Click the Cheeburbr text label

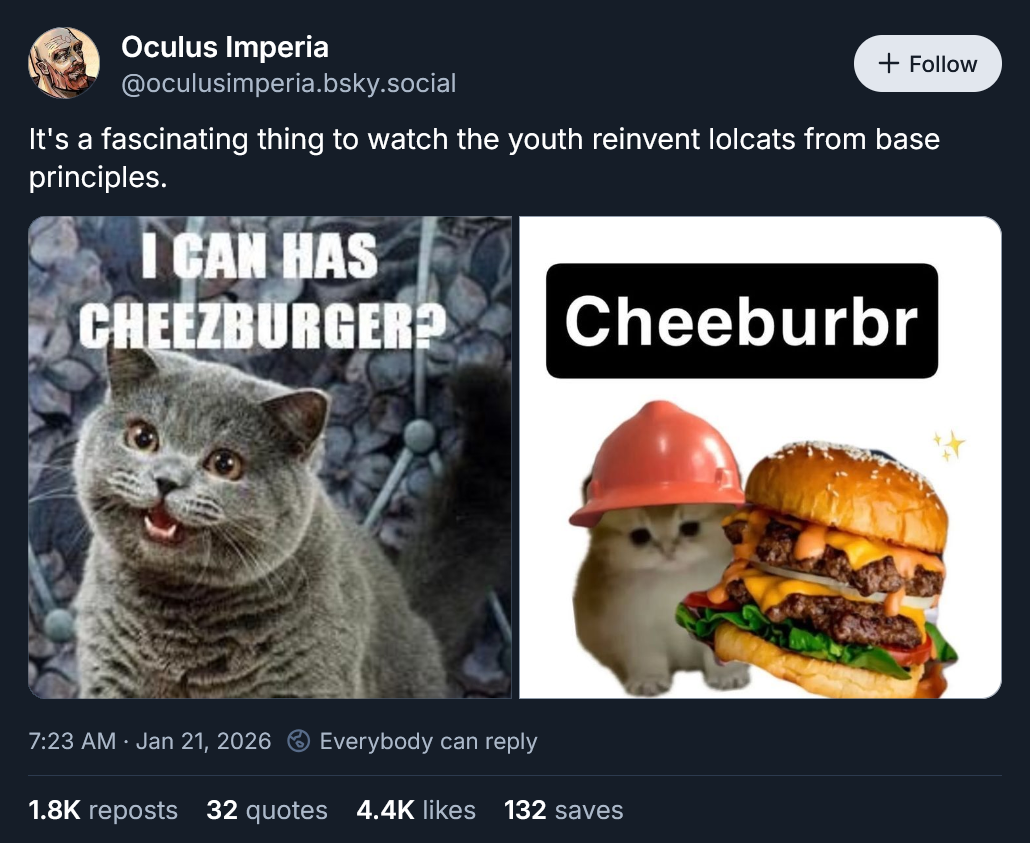(x=742, y=320)
